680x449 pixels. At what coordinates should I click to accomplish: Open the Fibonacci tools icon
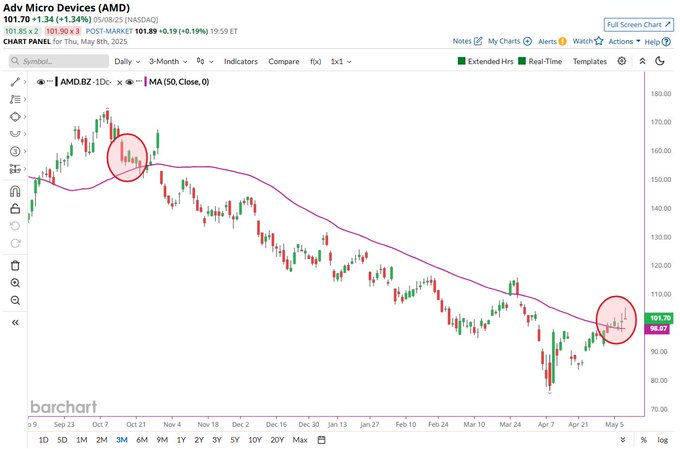click(15, 99)
